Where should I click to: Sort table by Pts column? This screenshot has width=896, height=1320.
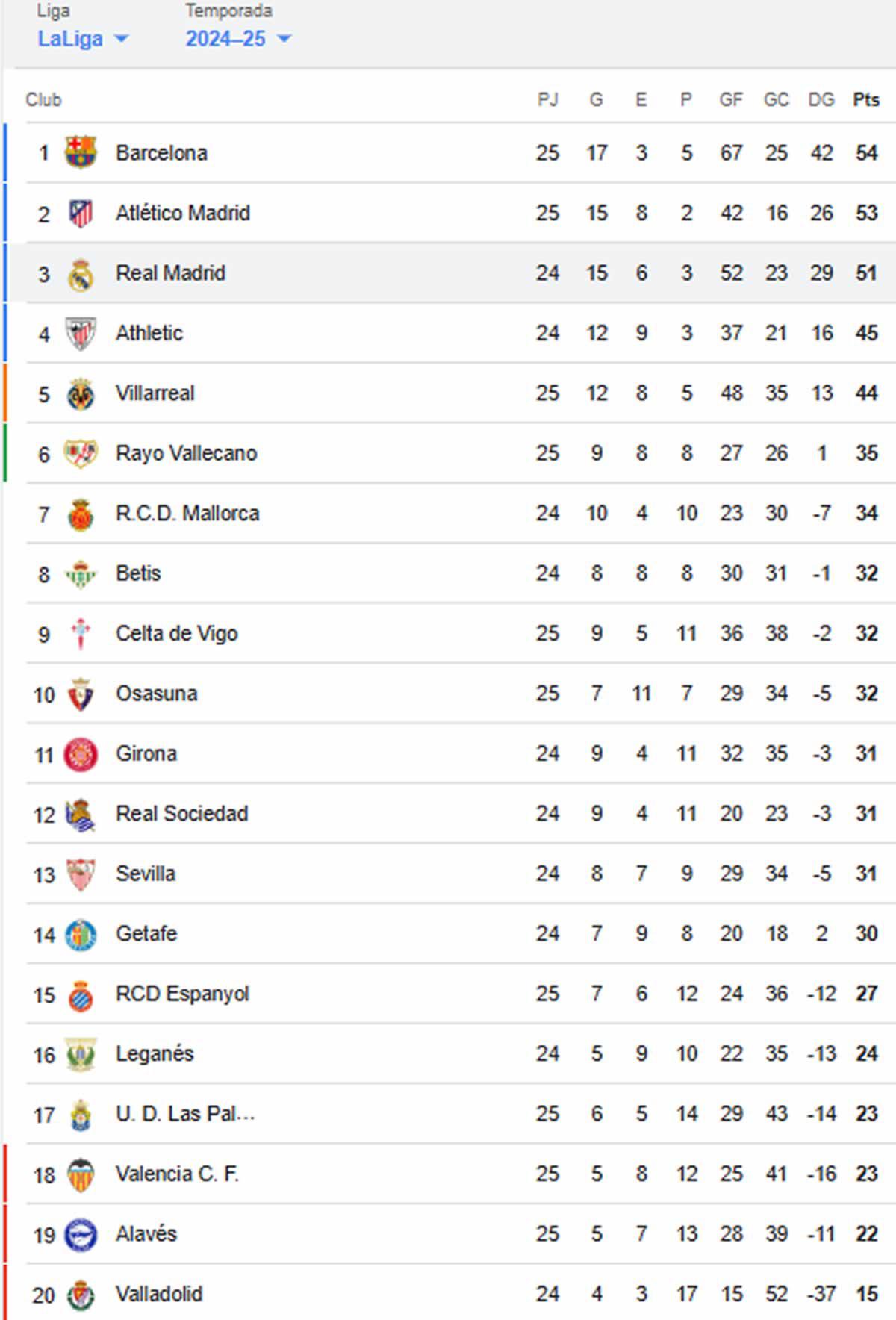(866, 98)
